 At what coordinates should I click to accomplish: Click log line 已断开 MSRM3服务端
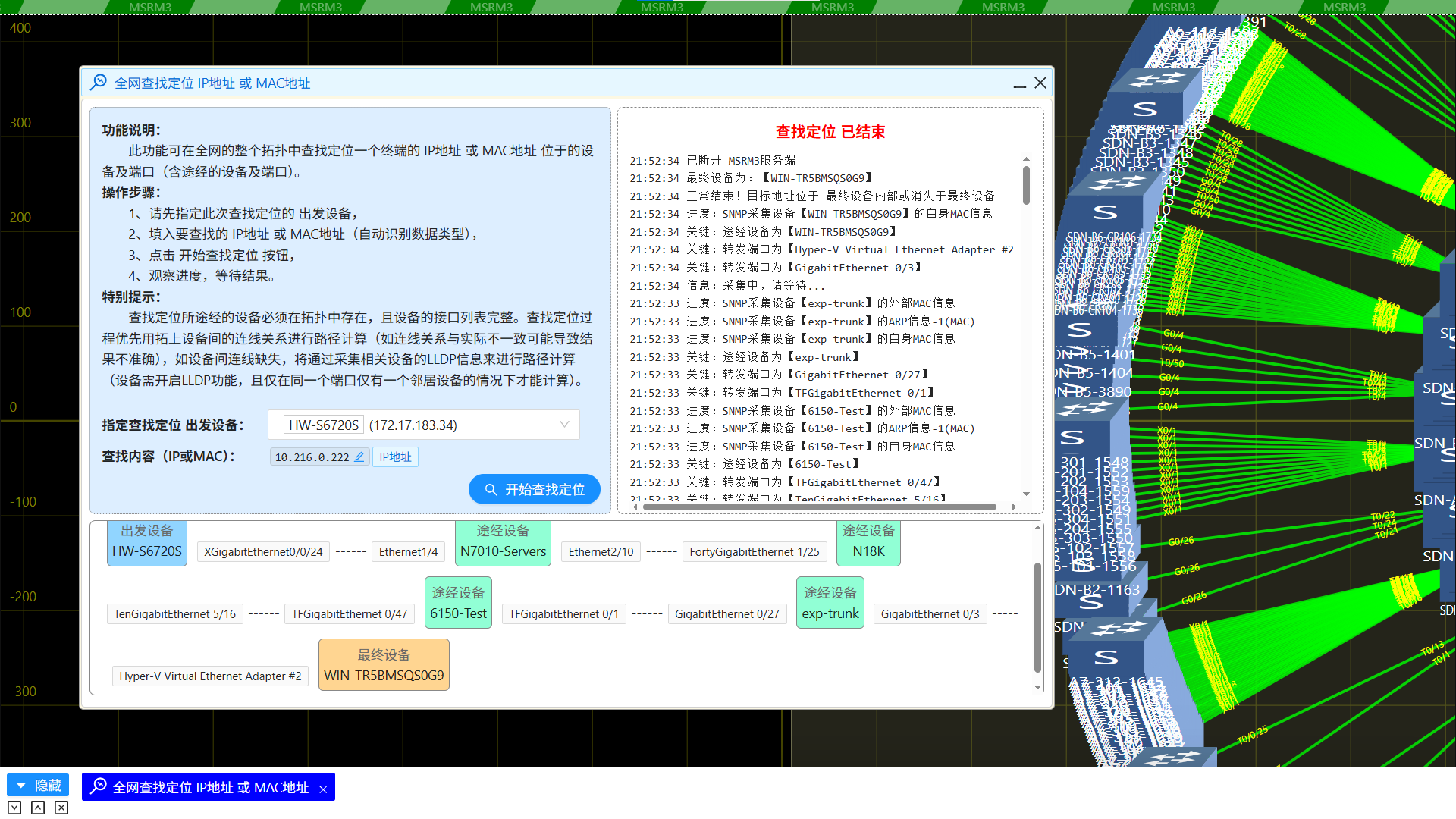(713, 161)
